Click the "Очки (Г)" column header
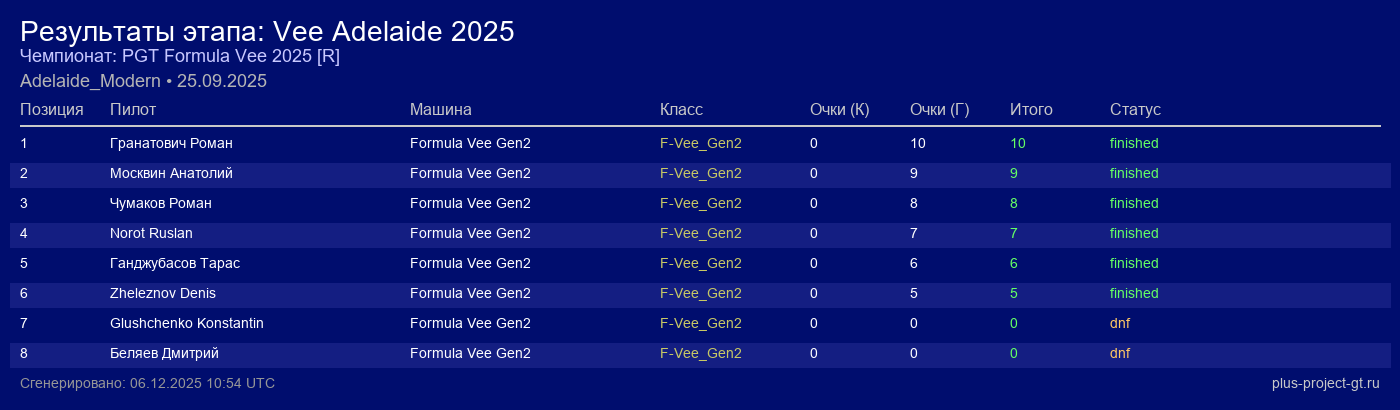Viewport: 1400px width, 410px height. [939, 109]
